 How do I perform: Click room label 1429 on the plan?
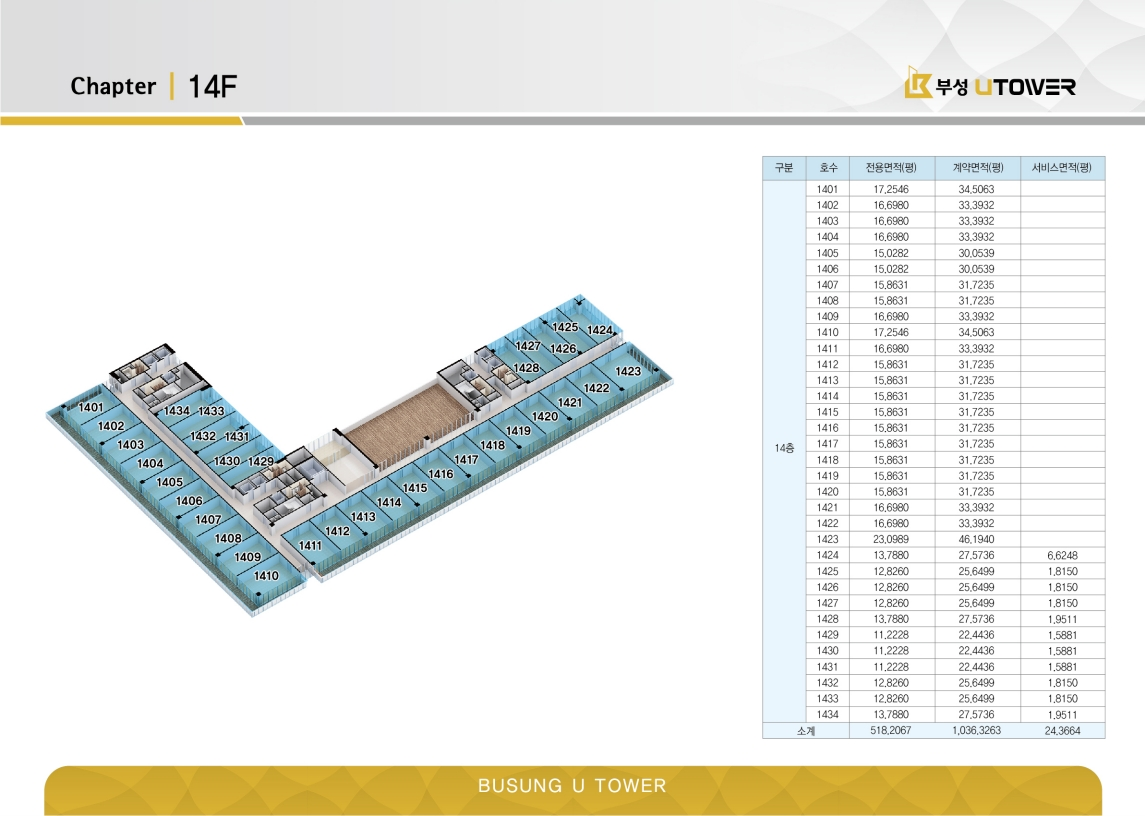click(x=261, y=462)
